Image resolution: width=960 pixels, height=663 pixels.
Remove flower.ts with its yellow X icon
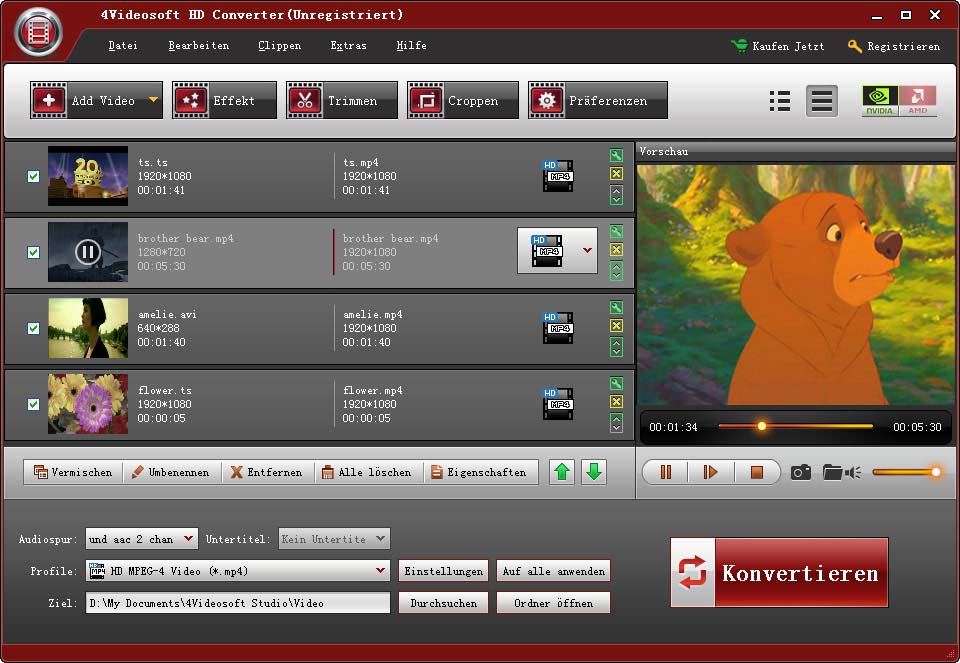click(617, 402)
